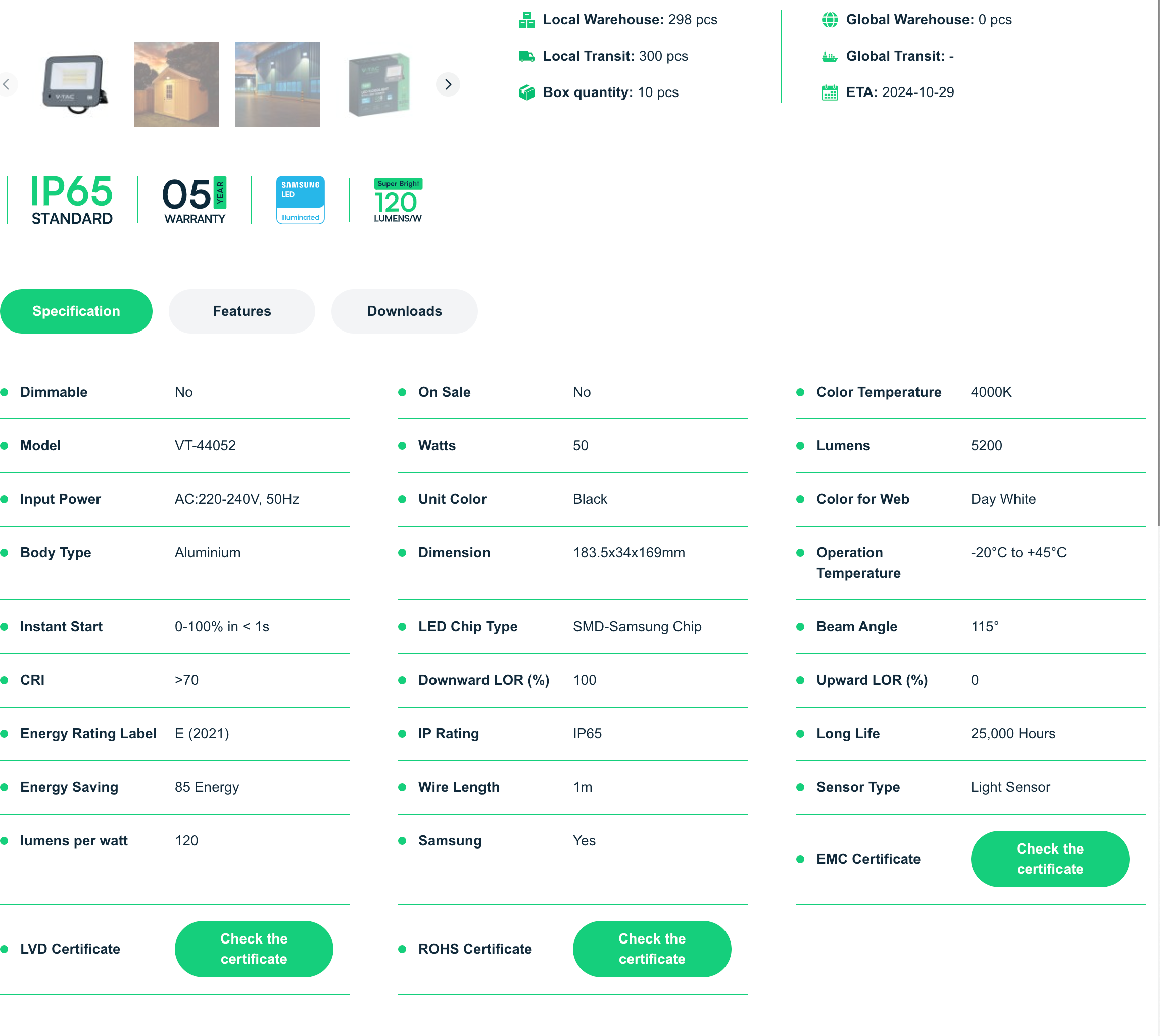This screenshot has height=1036, width=1160.
Task: Click the IP65 Standard badge
Action: [72, 200]
